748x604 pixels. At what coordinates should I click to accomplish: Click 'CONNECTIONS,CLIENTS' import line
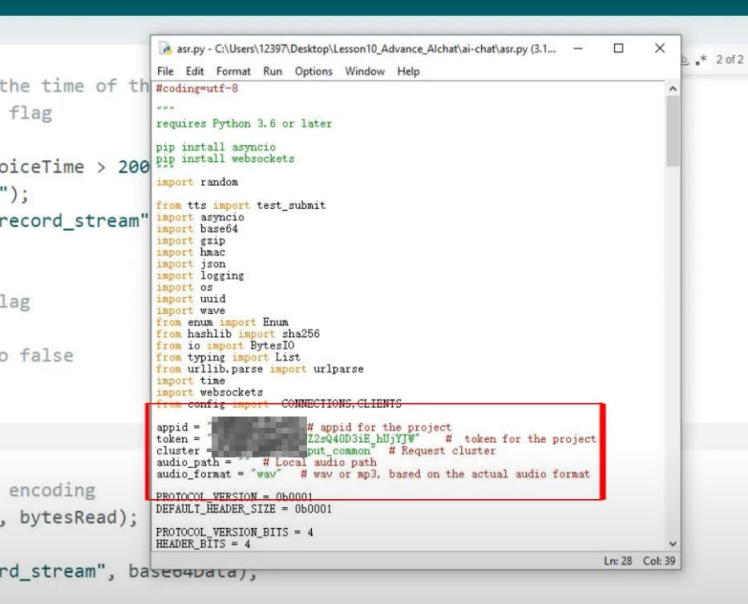[x=279, y=404]
